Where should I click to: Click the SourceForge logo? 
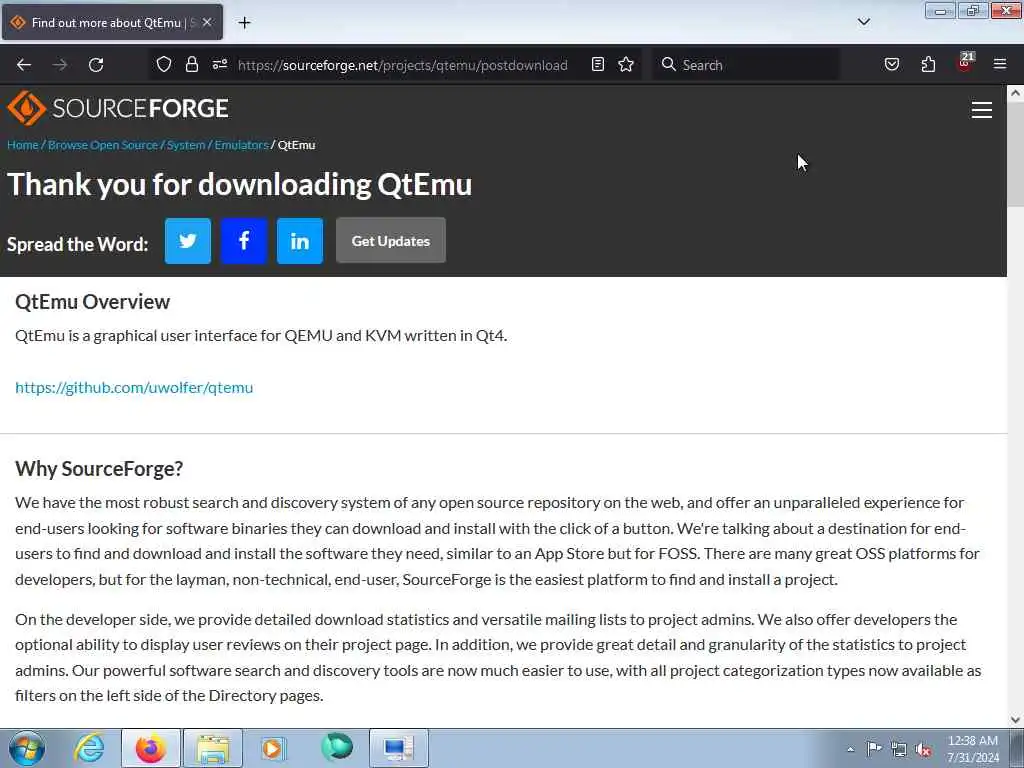point(118,108)
